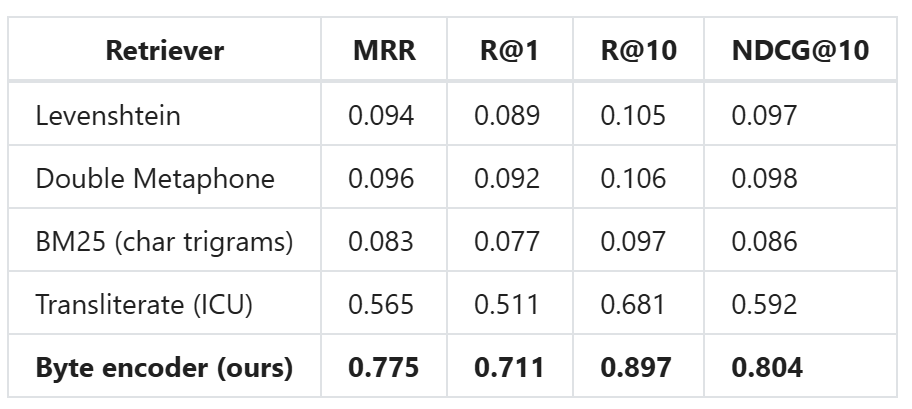Screen dimensions: 912x409
Task: Click BM25 NDCG@10 value 0.086
Action: pos(765,241)
